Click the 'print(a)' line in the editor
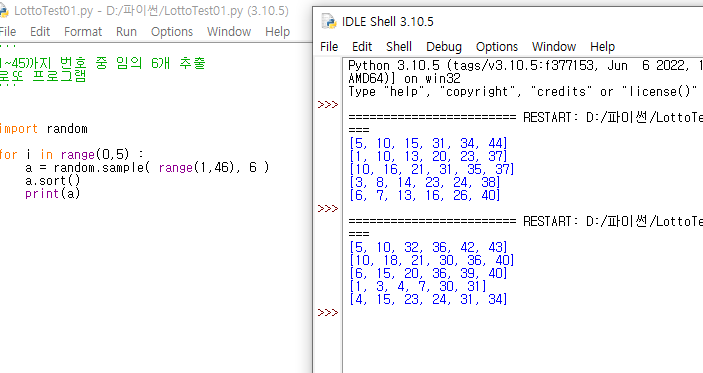The width and height of the screenshot is (703, 373). 52,194
